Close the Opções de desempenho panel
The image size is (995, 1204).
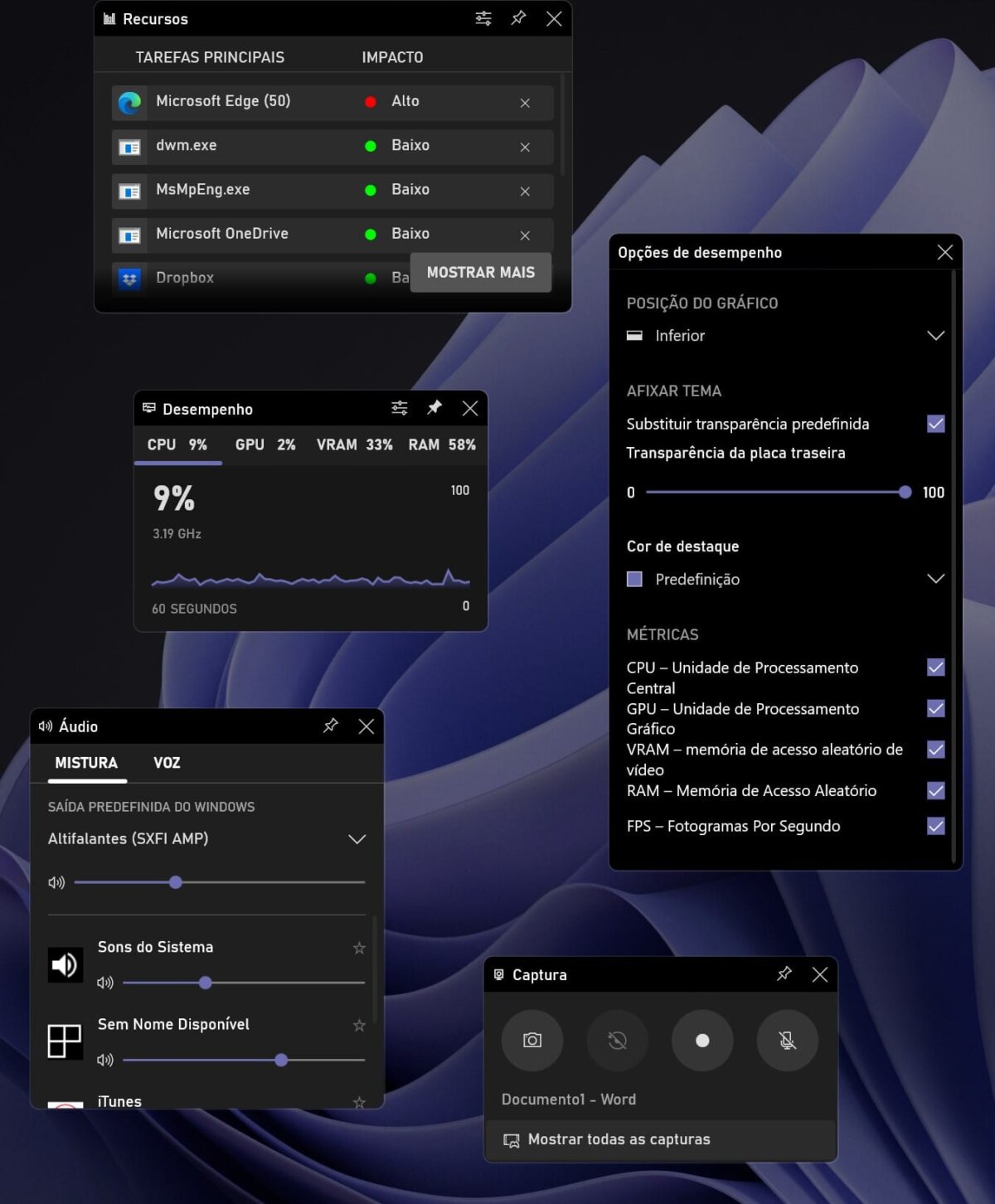pos(944,252)
